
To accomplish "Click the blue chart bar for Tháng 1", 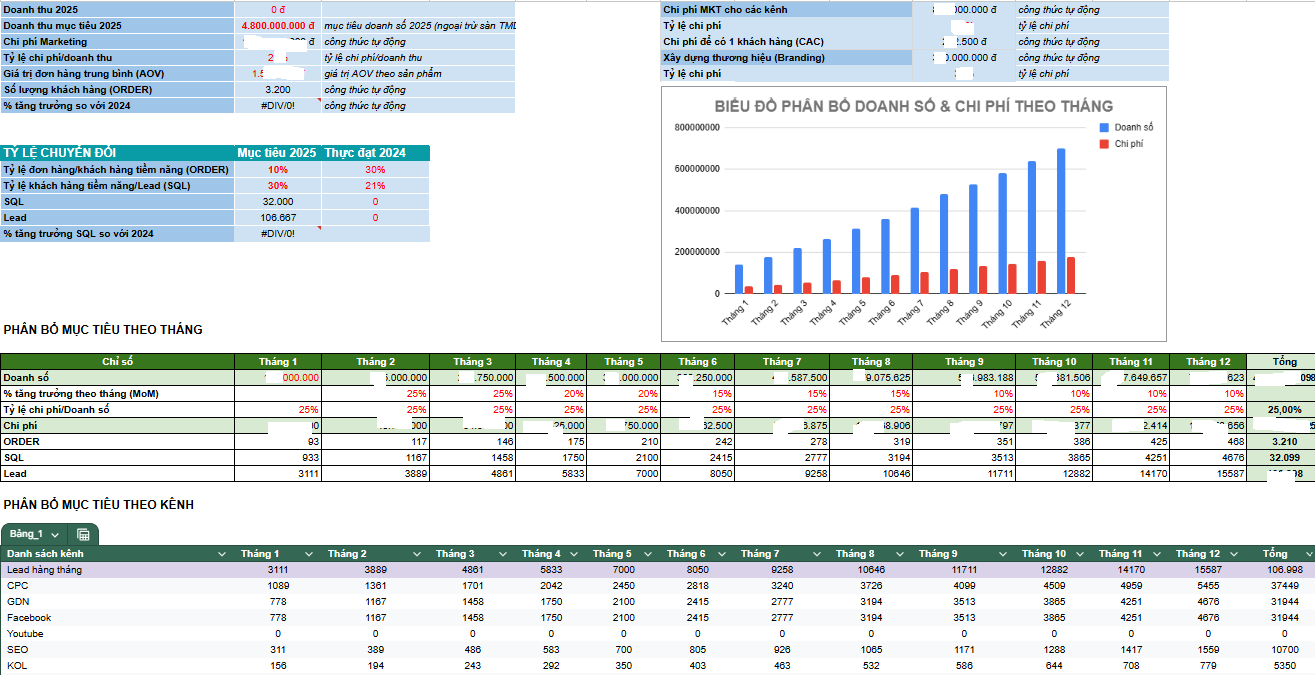I will (739, 279).
